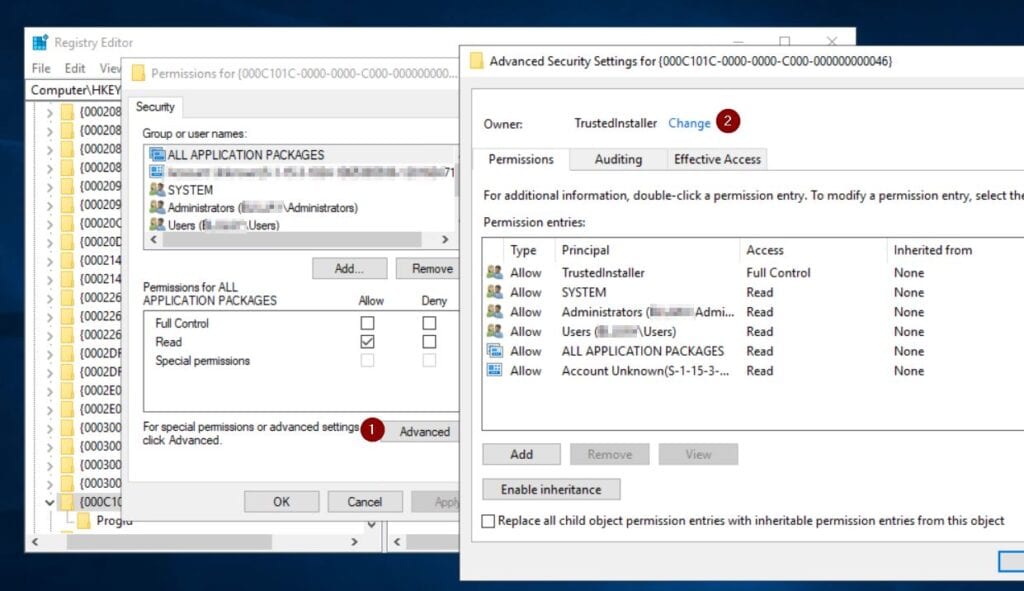The height and width of the screenshot is (591, 1024).
Task: Click icon of Account Unknown permission entry
Action: (494, 370)
